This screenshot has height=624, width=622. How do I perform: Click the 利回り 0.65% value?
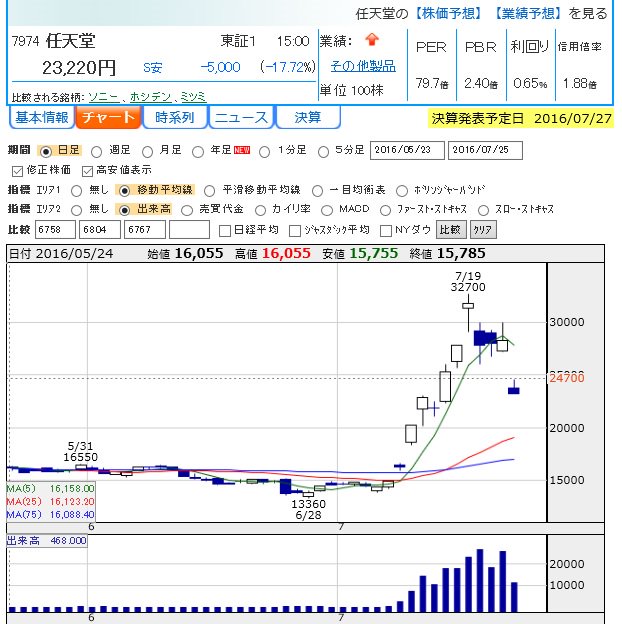pyautogui.click(x=530, y=83)
